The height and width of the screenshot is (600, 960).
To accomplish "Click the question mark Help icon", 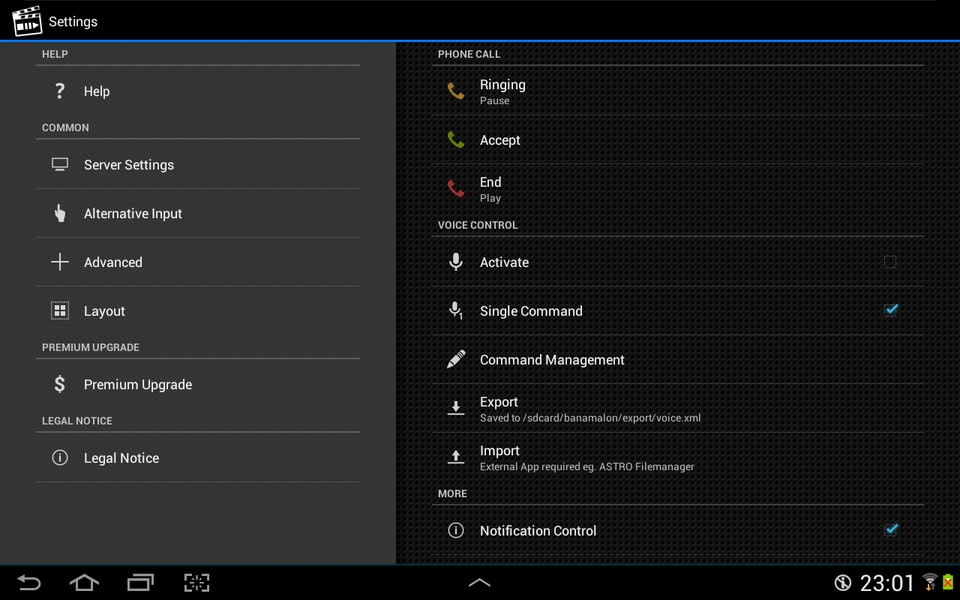I will coord(59,91).
